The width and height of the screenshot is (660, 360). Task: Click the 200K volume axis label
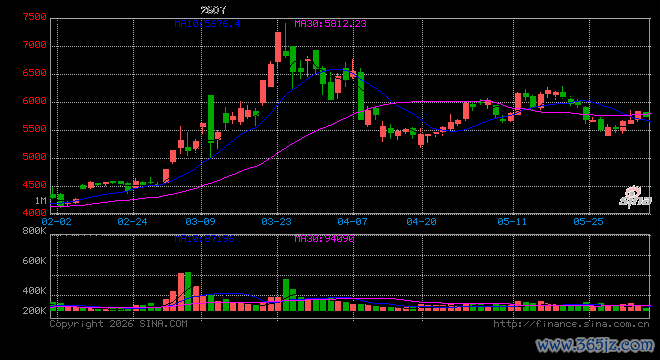click(35, 311)
